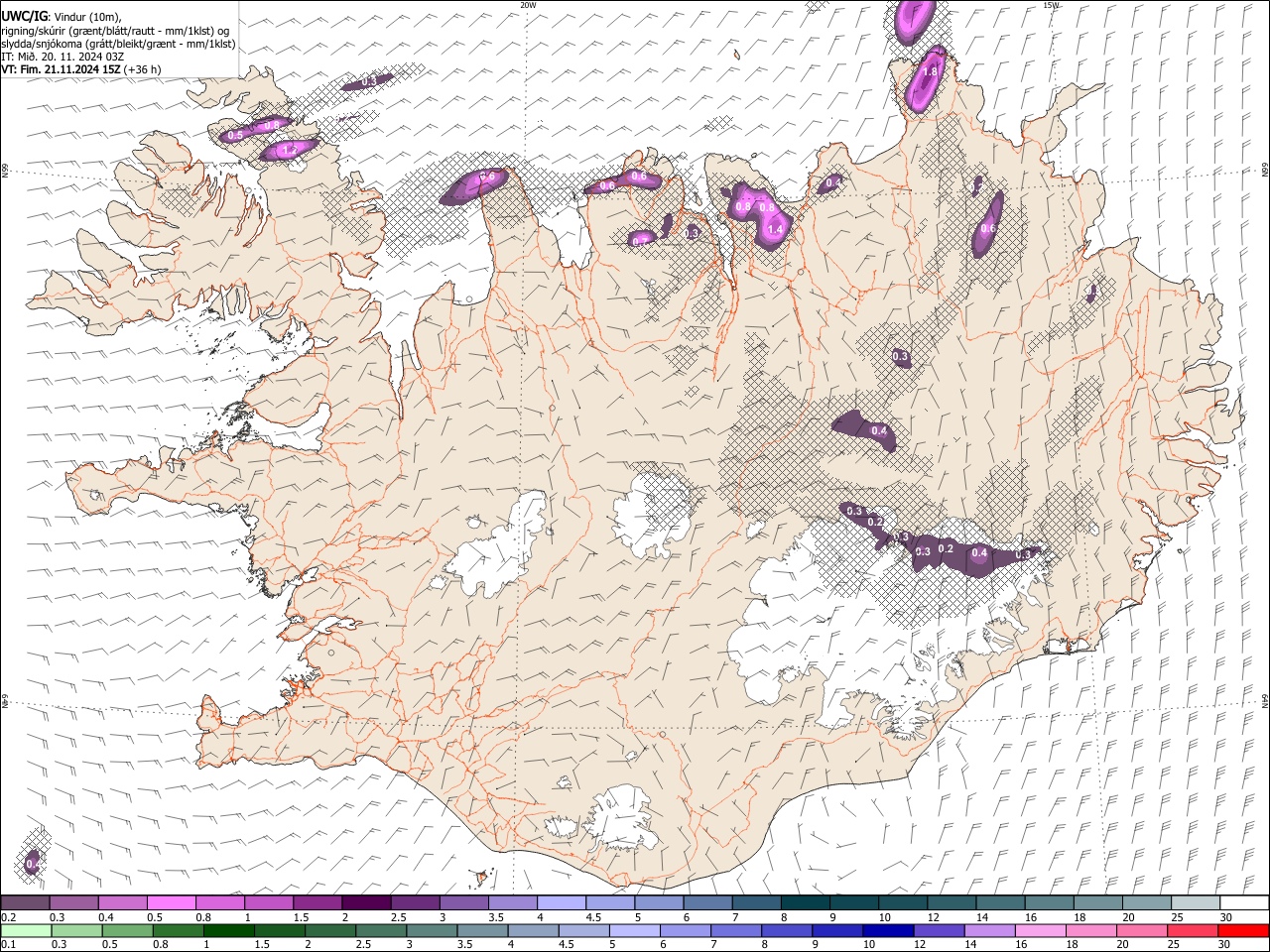1270x952 pixels.
Task: Click the '0.2' label on snow scale
Action: point(9,917)
